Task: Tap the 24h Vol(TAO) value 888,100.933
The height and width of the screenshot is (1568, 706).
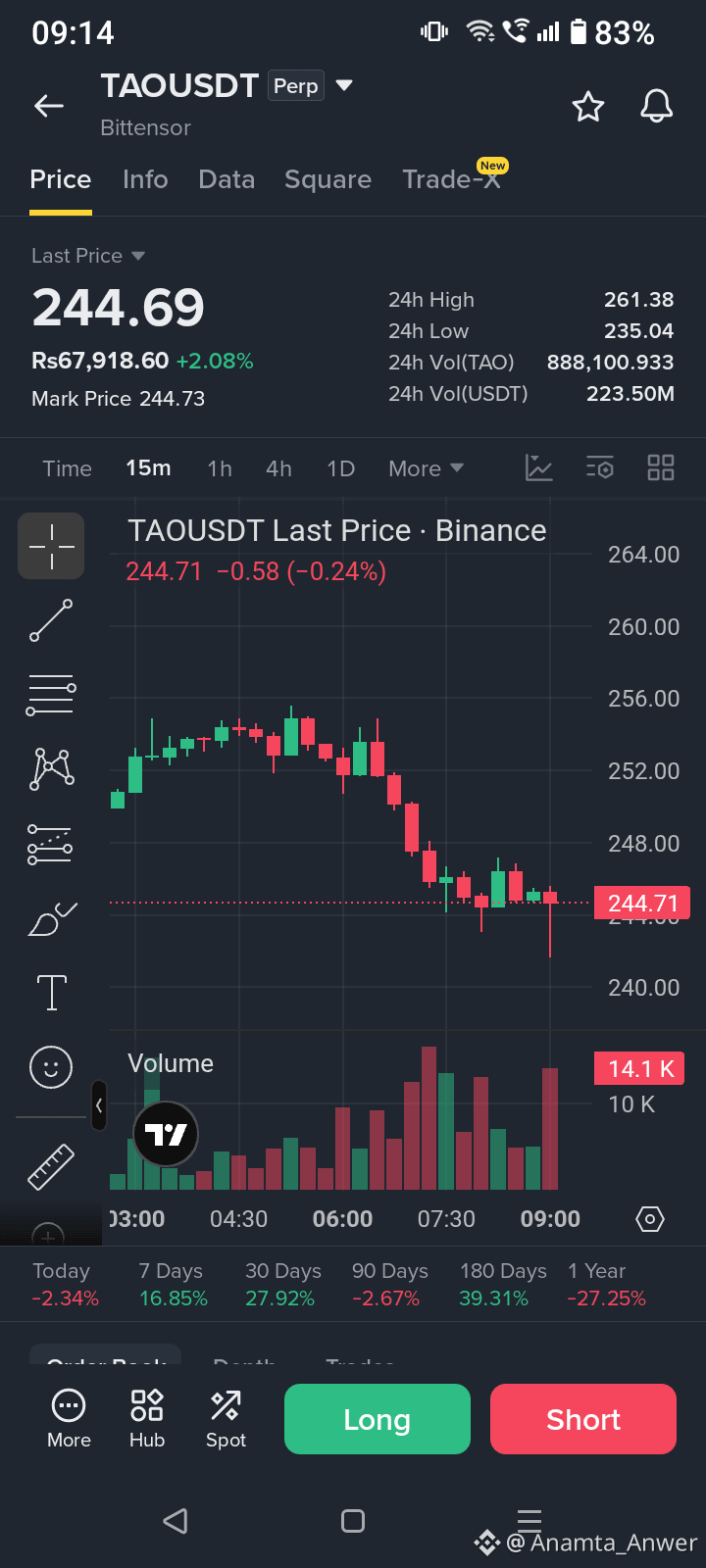Action: [x=610, y=363]
